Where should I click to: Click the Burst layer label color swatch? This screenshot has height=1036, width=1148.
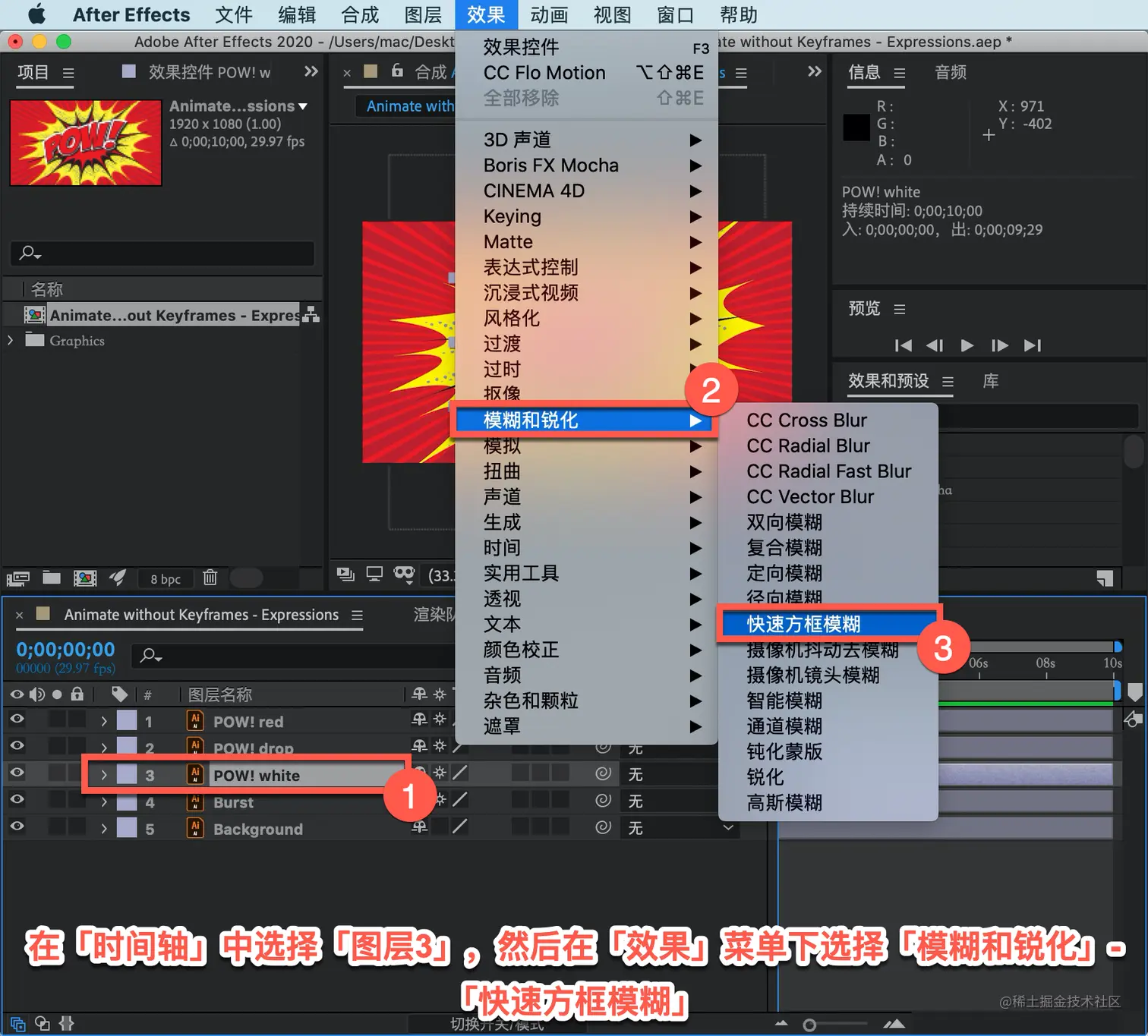click(x=127, y=802)
